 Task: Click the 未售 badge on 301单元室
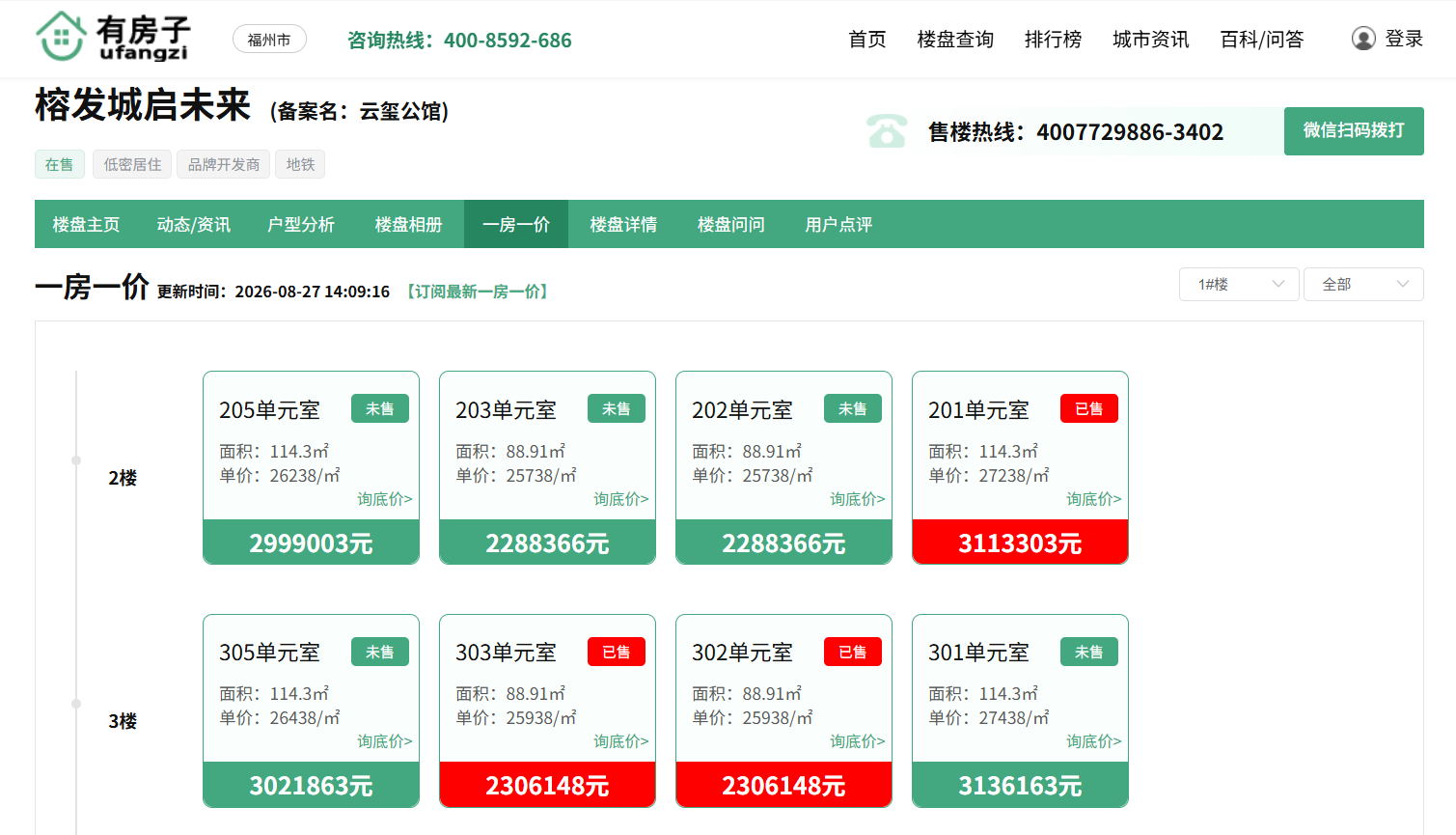click(x=1089, y=652)
